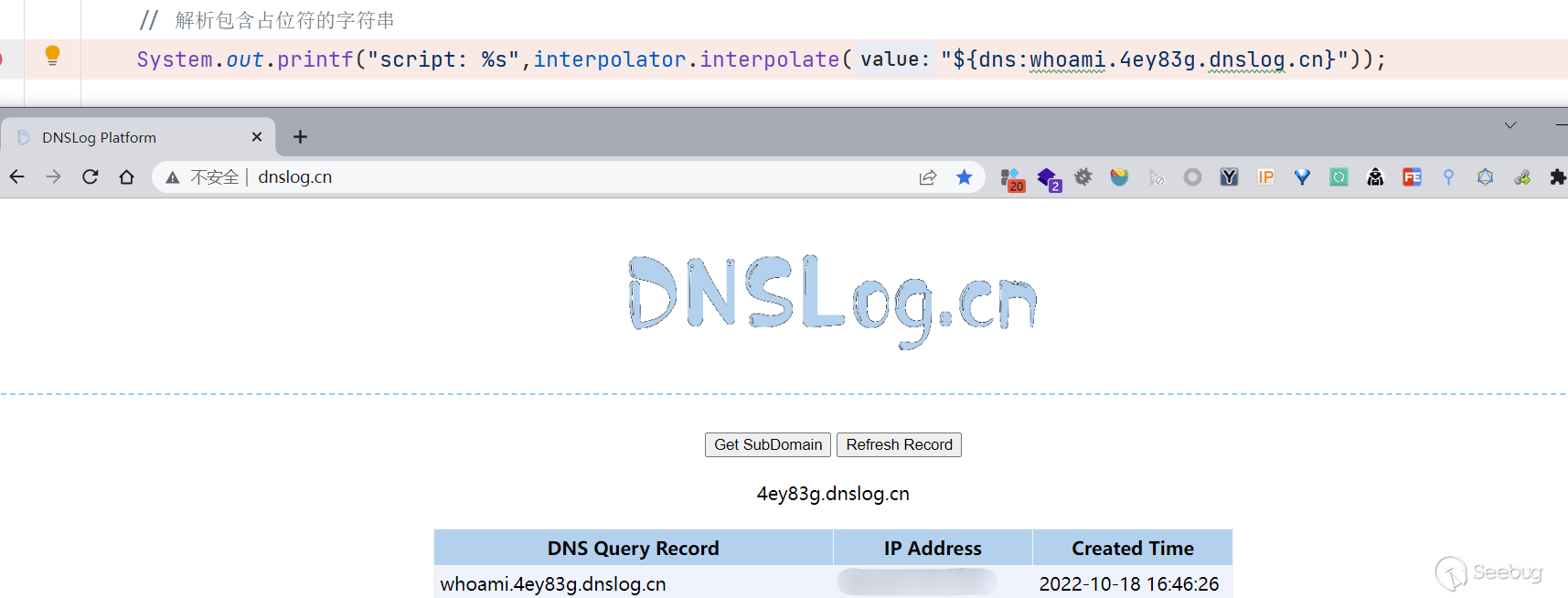This screenshot has height=598, width=1568.
Task: Expand the tab search dropdown chevron
Action: 1510,125
